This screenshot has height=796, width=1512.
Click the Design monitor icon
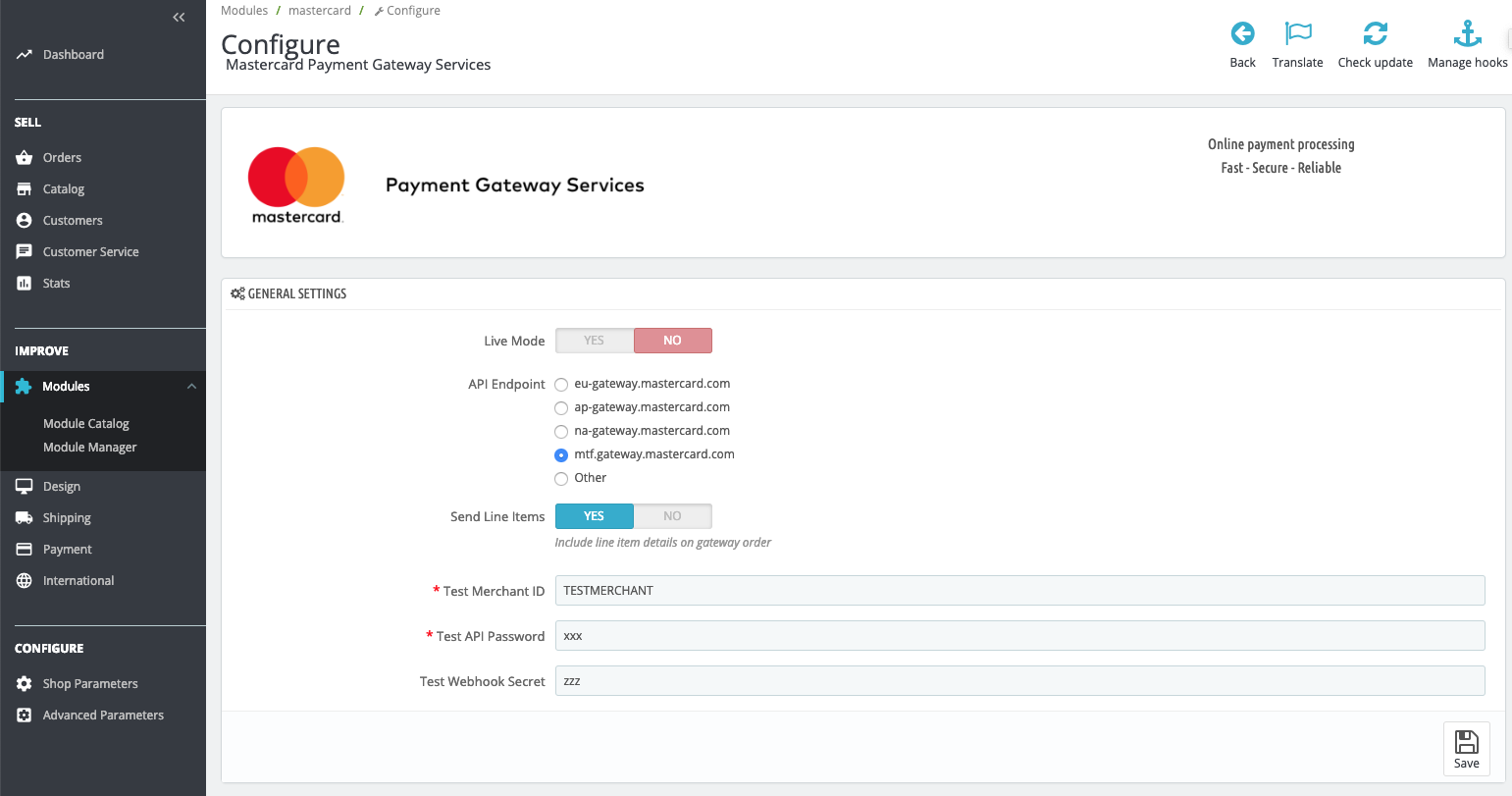click(25, 486)
